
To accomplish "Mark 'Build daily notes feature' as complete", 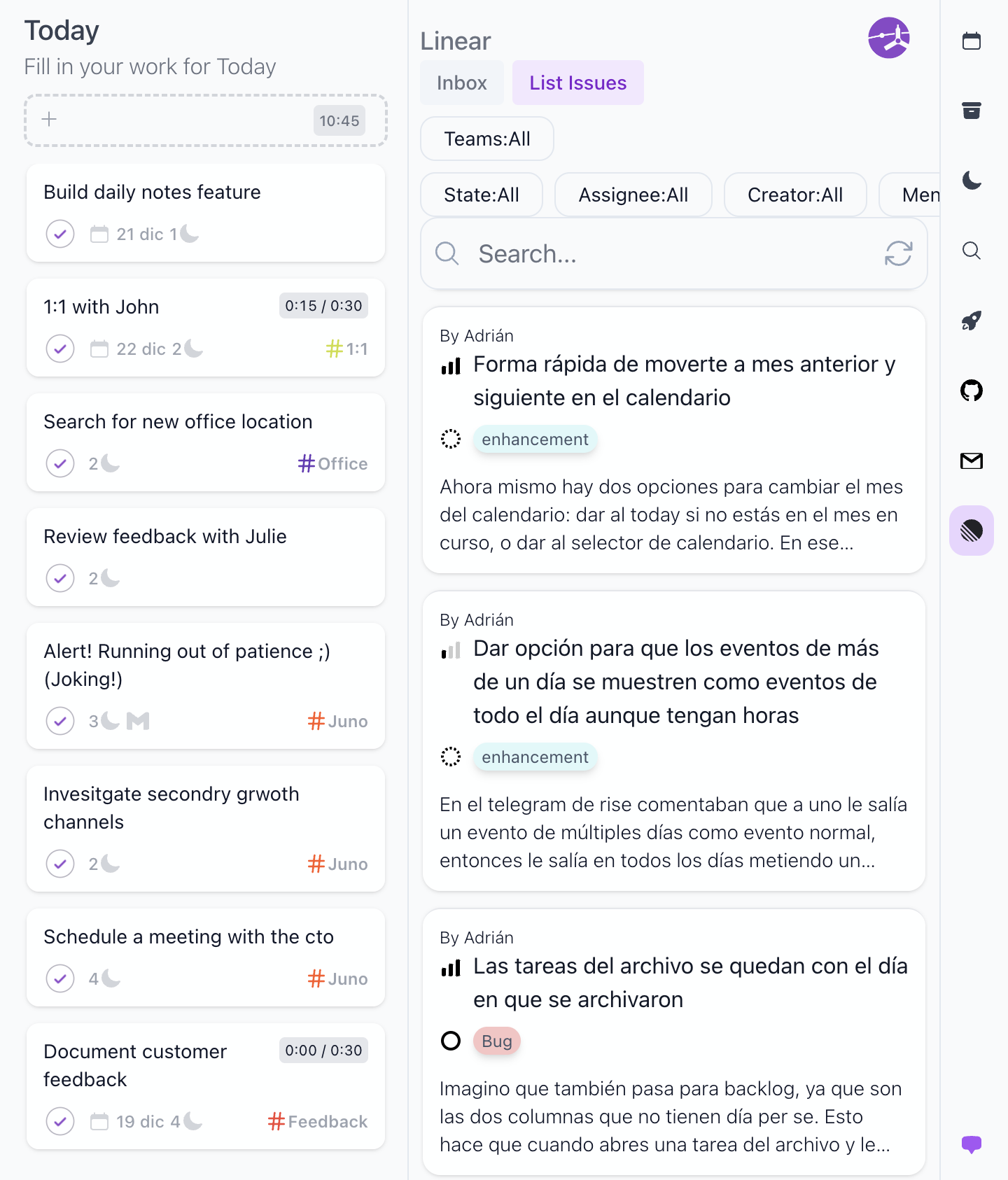I will pyautogui.click(x=60, y=234).
